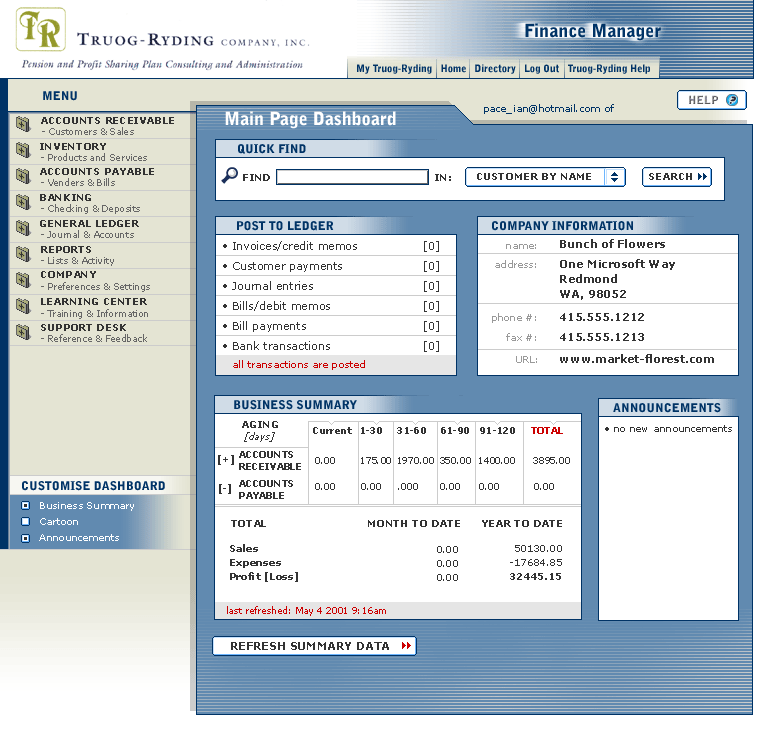Click the pace_ian@hotmail.com user text
The height and width of the screenshot is (740, 760).
pyautogui.click(x=541, y=109)
